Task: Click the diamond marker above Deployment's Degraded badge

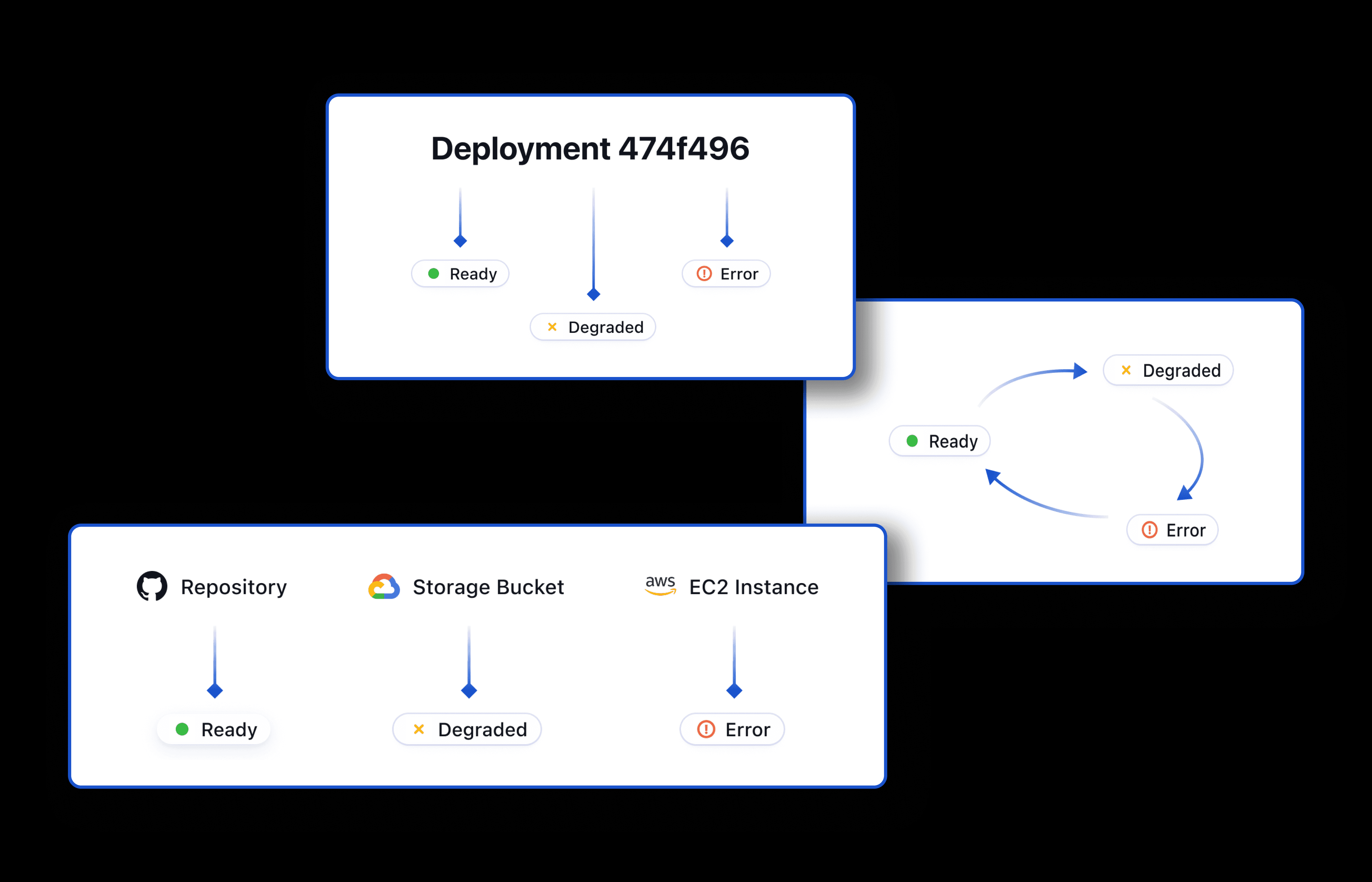Action: [x=593, y=294]
